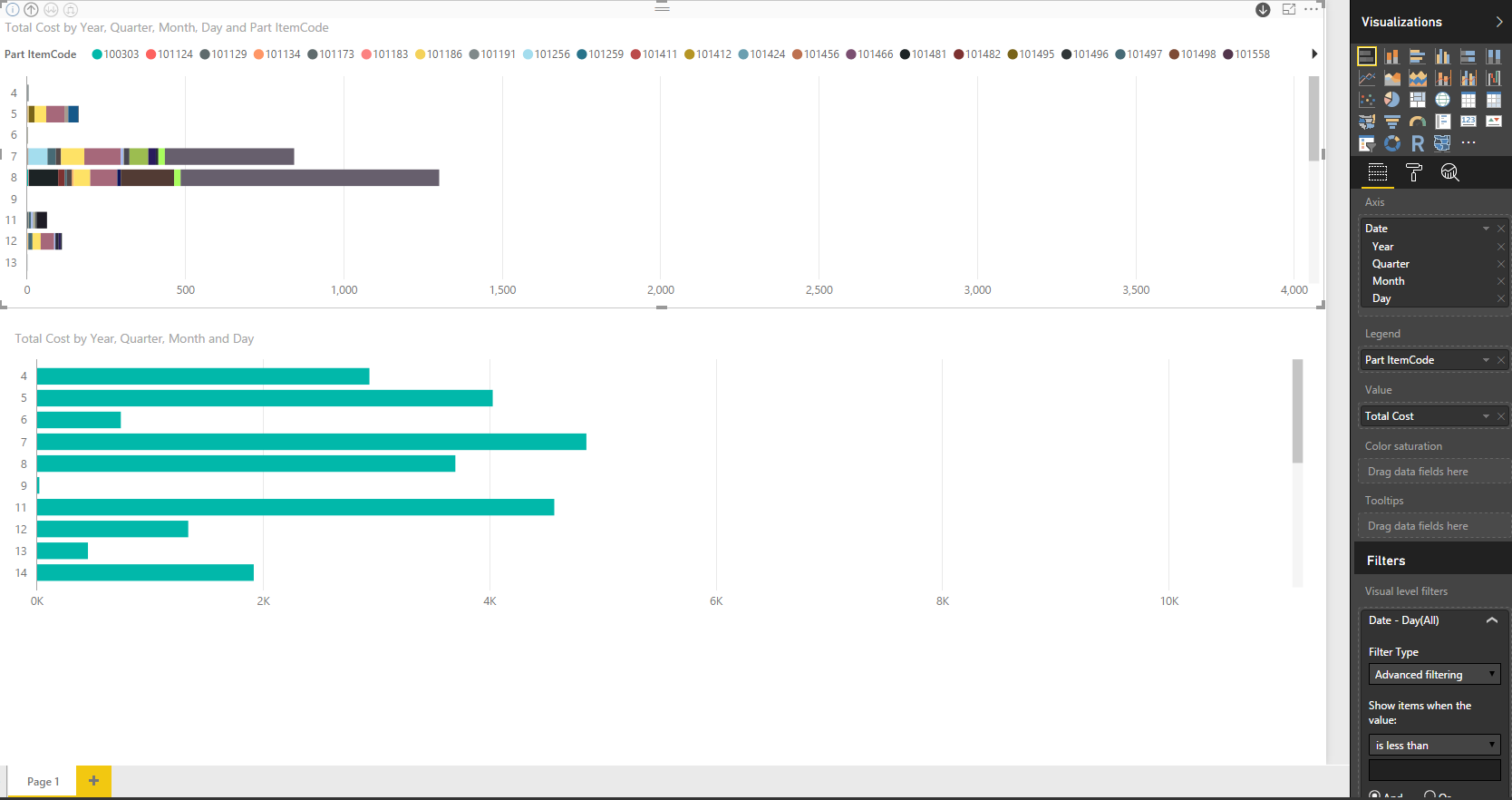Import a custom visual via ellipsis
This screenshot has width=1512, height=800.
[1468, 143]
